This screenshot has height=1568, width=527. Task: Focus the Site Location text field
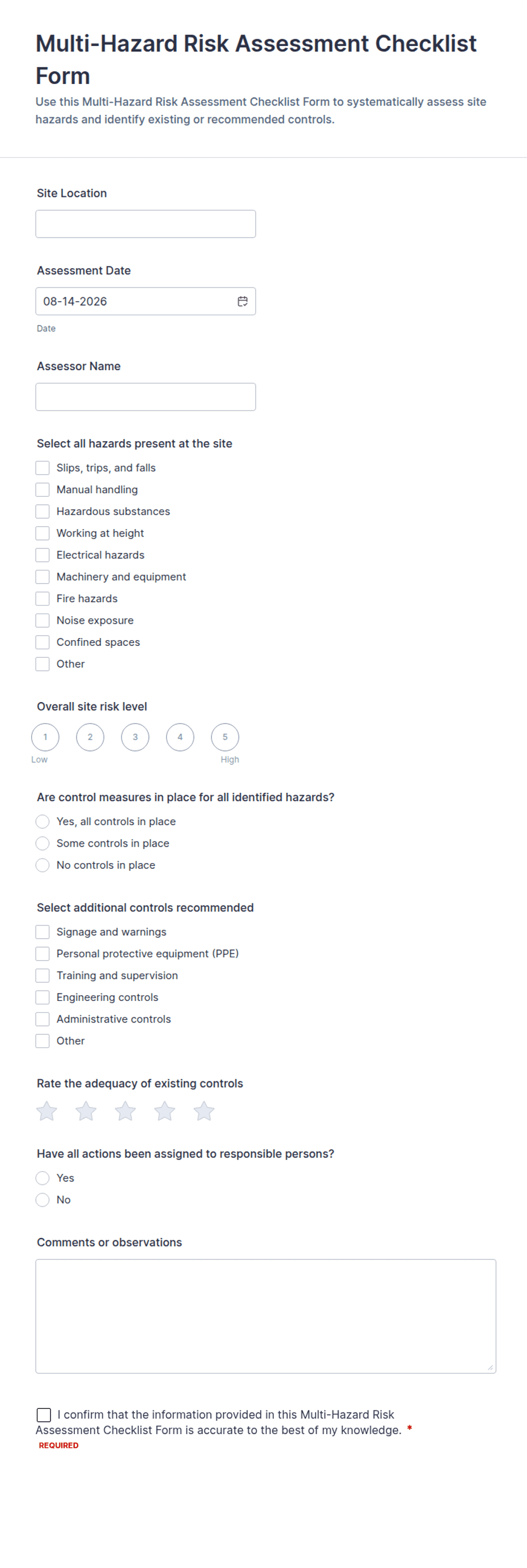point(146,224)
